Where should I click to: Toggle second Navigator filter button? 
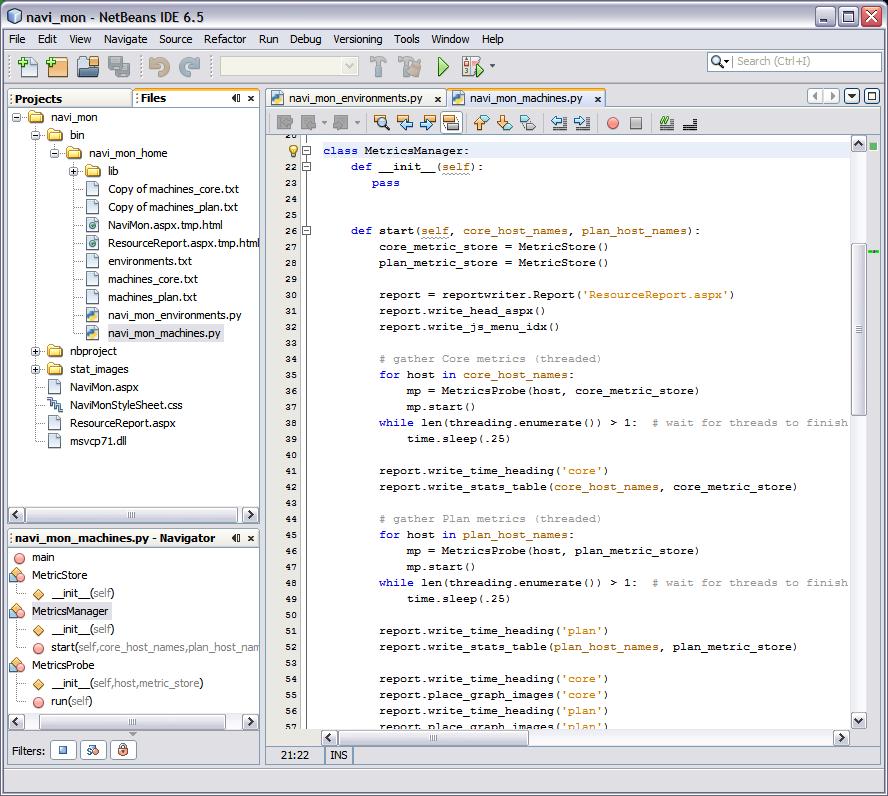(x=93, y=750)
